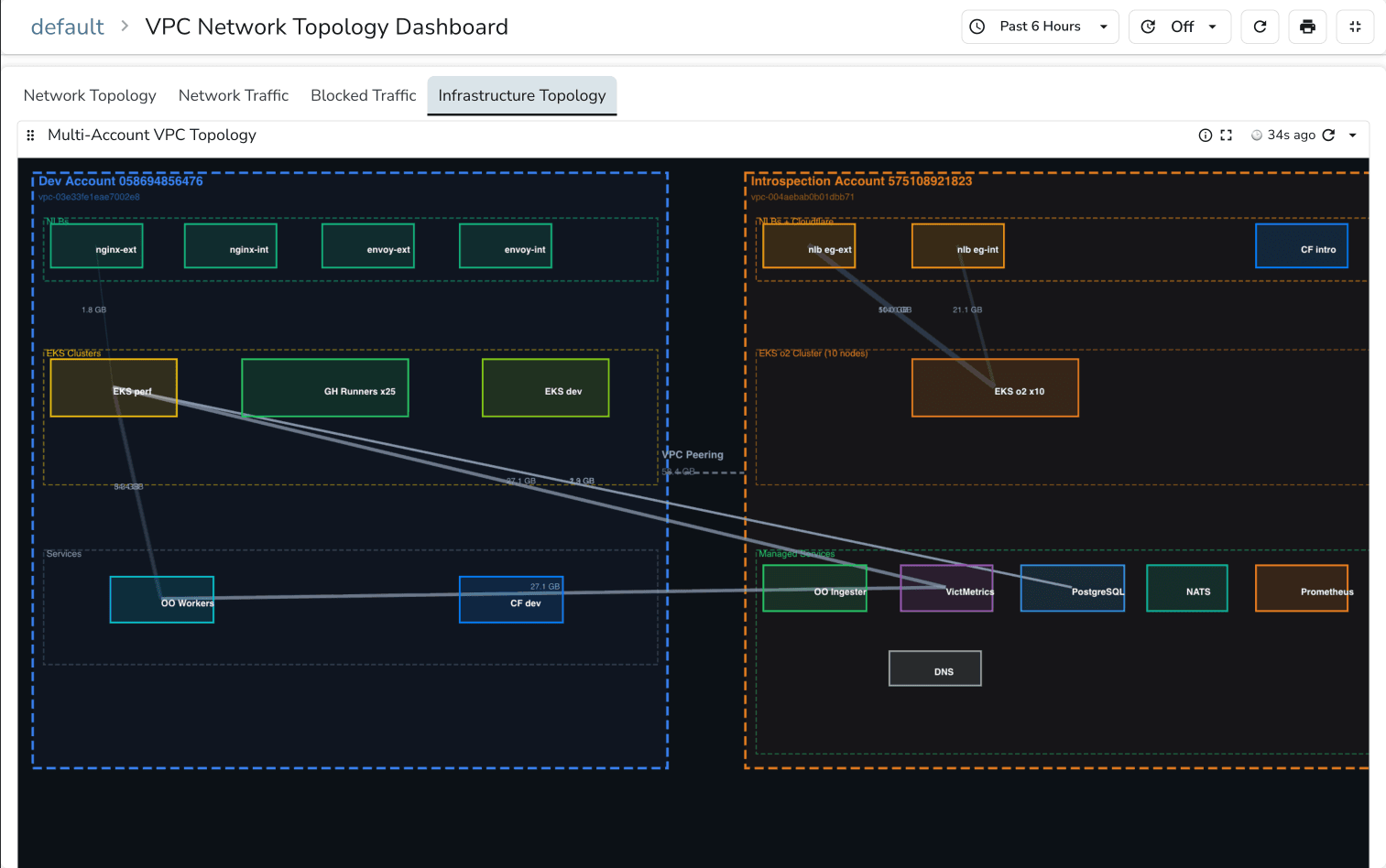Click the EKS perf cluster node
The height and width of the screenshot is (868, 1386).
114,388
